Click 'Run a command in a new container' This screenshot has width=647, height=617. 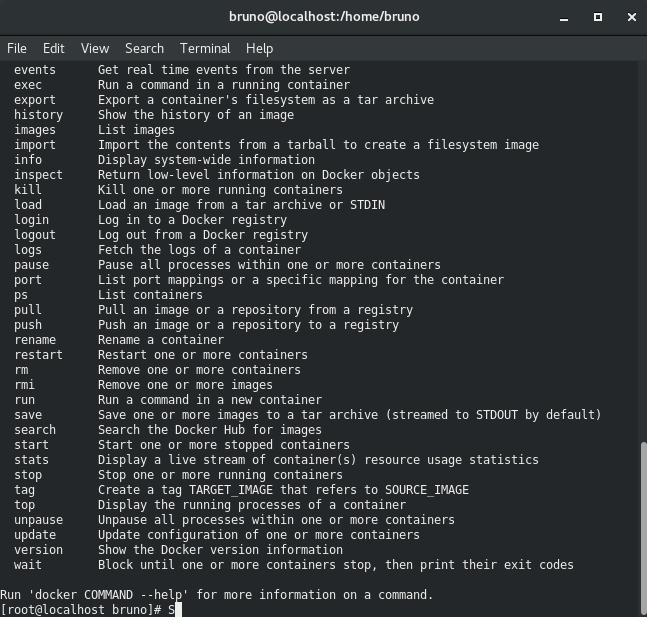coord(210,400)
